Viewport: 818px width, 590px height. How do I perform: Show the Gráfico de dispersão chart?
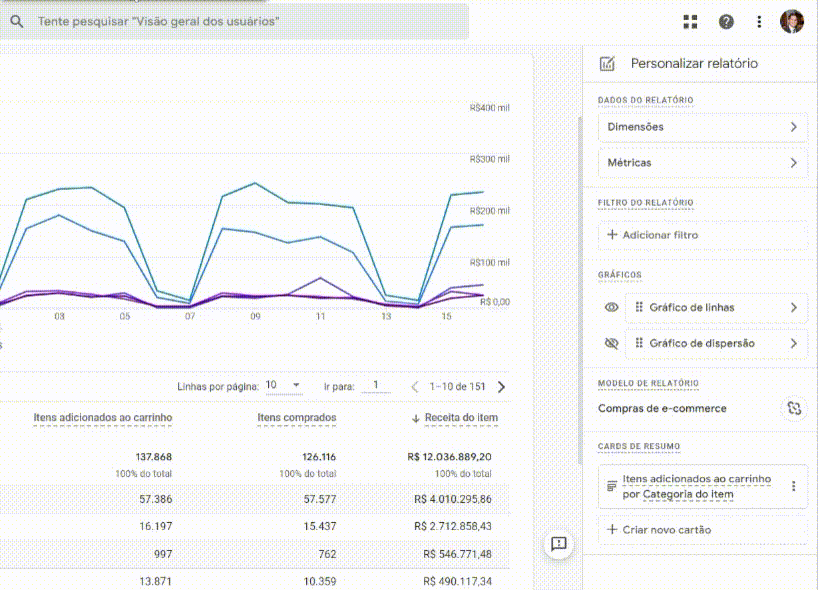coord(612,343)
